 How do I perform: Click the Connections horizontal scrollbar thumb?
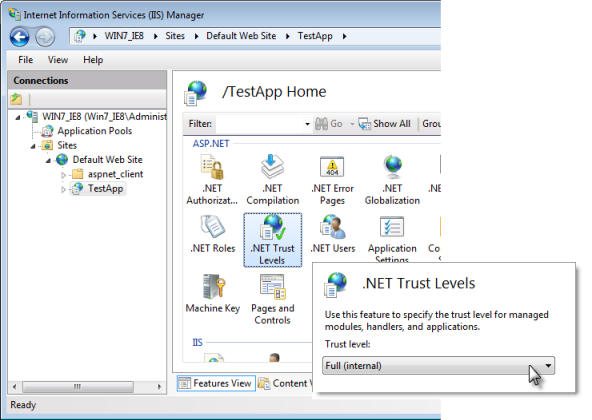pyautogui.click(x=78, y=387)
